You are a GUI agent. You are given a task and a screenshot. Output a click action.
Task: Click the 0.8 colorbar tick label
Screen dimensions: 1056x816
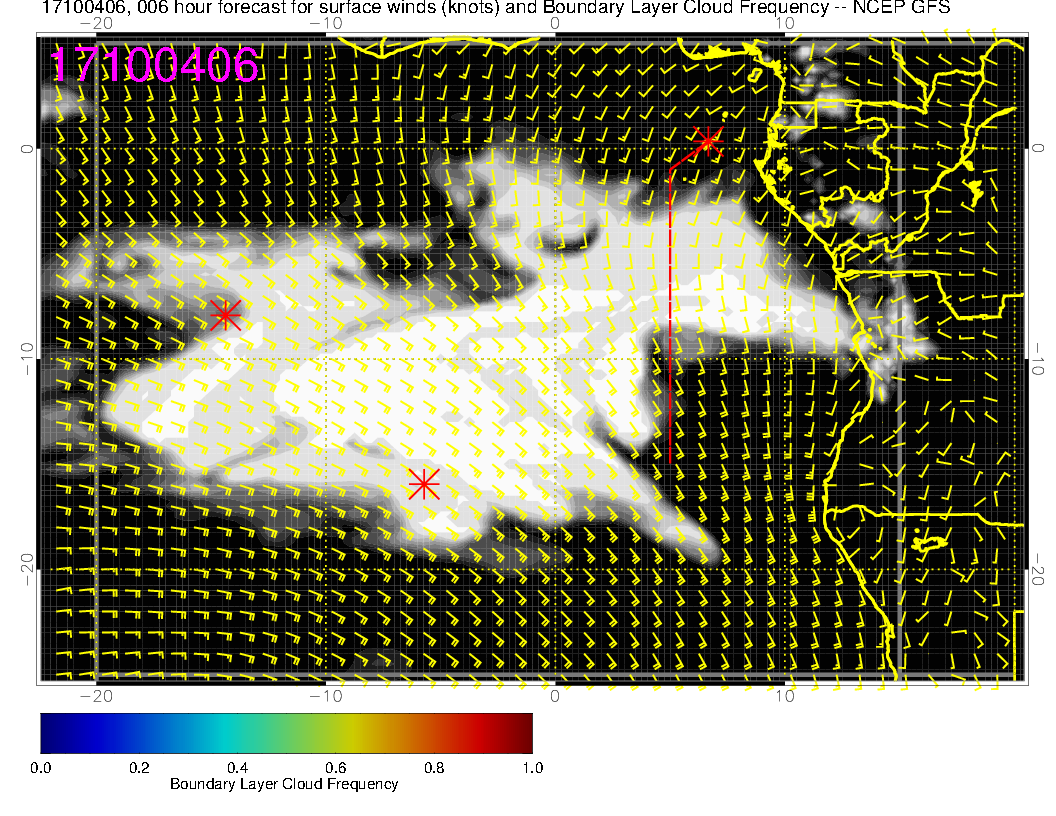point(434,768)
